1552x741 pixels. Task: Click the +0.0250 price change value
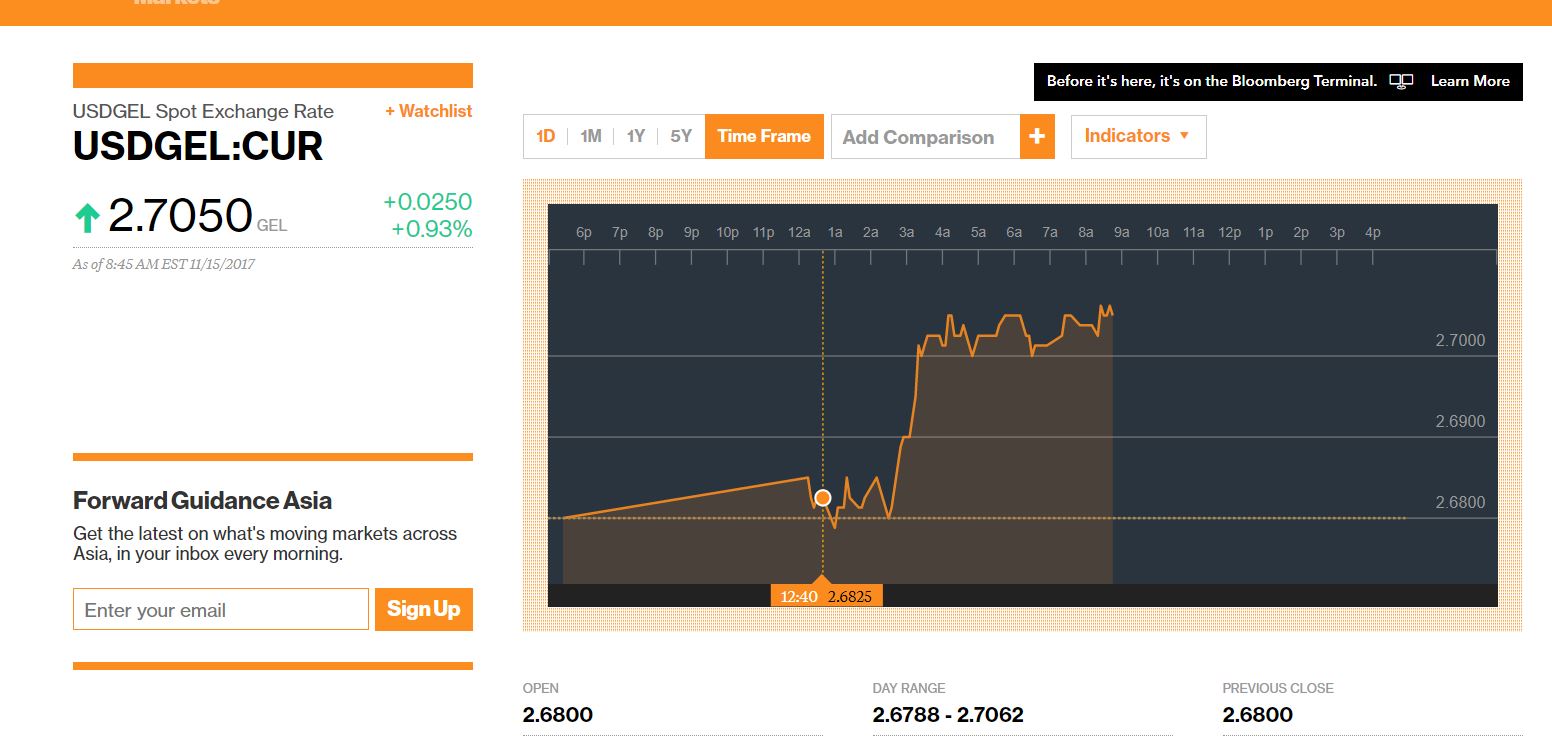pyautogui.click(x=428, y=202)
